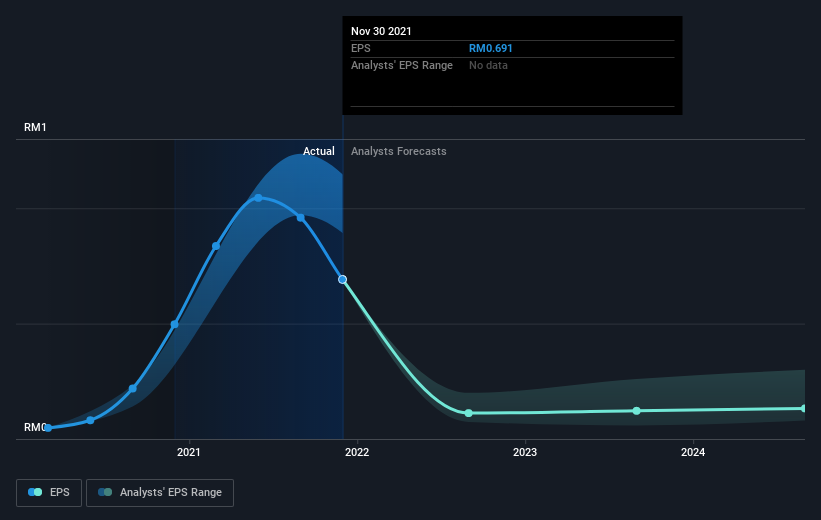821x520 pixels.
Task: Select the first EPS data point near RM0
Action: pyautogui.click(x=48, y=428)
